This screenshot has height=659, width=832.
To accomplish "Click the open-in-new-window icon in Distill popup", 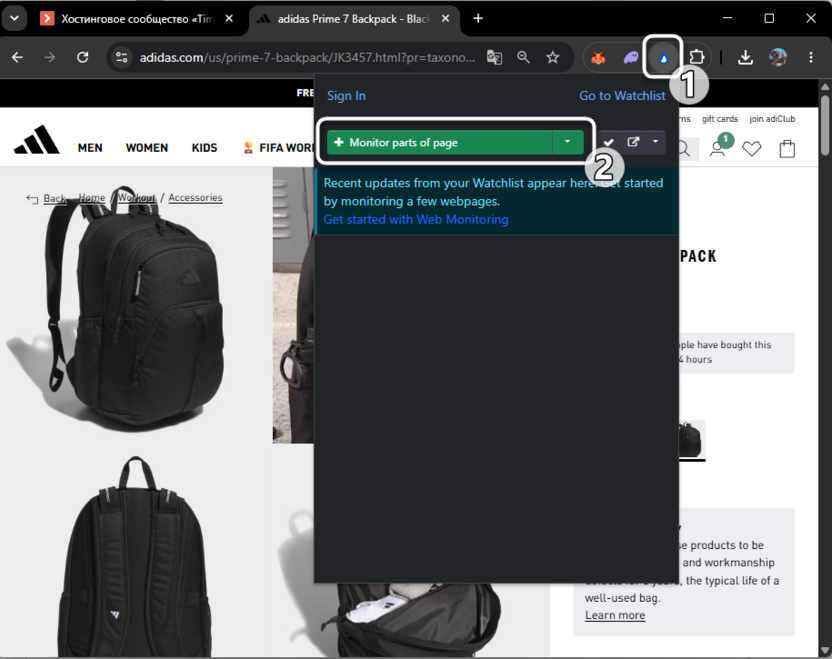I will 633,142.
